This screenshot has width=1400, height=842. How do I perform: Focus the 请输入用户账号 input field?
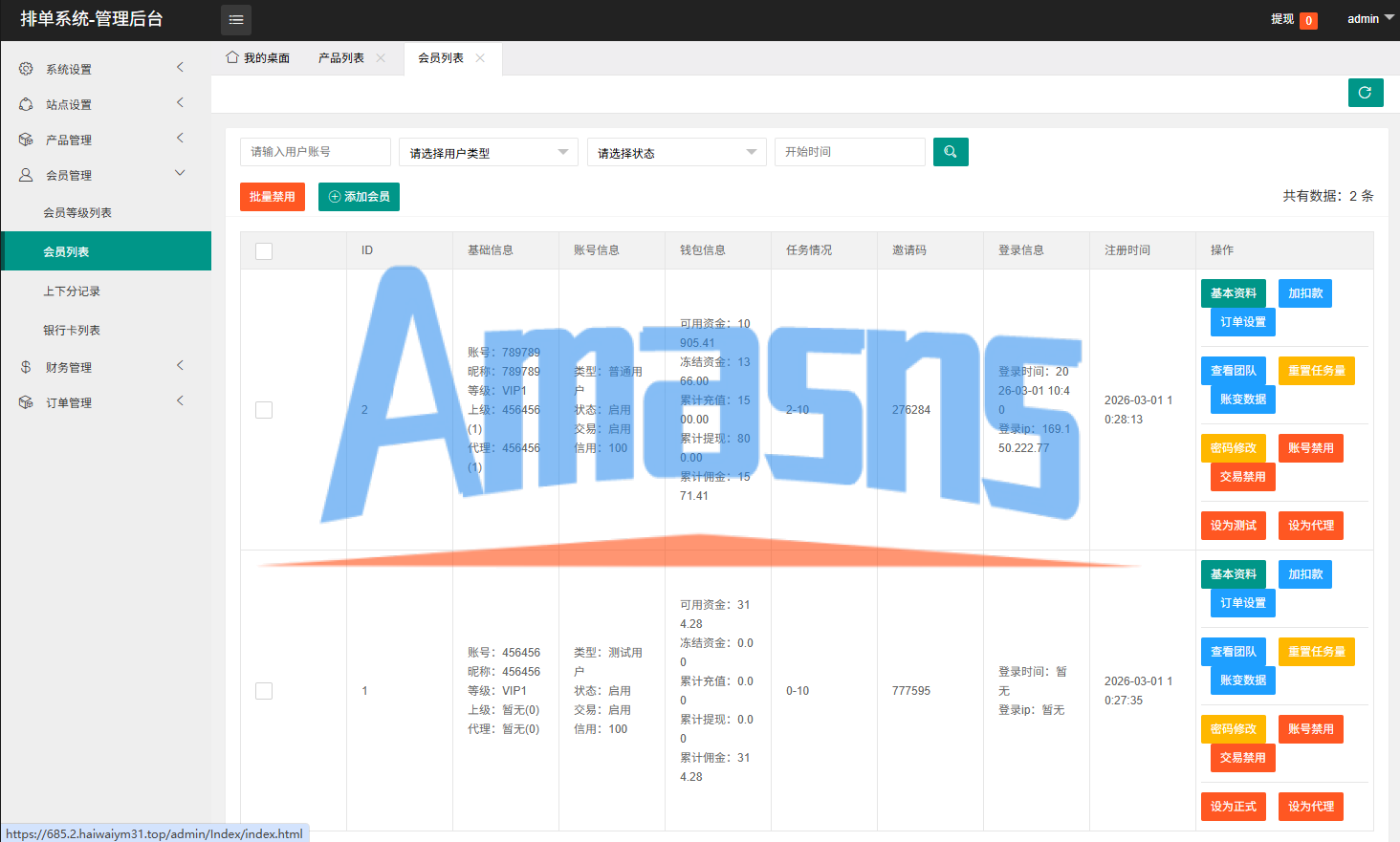coord(316,152)
